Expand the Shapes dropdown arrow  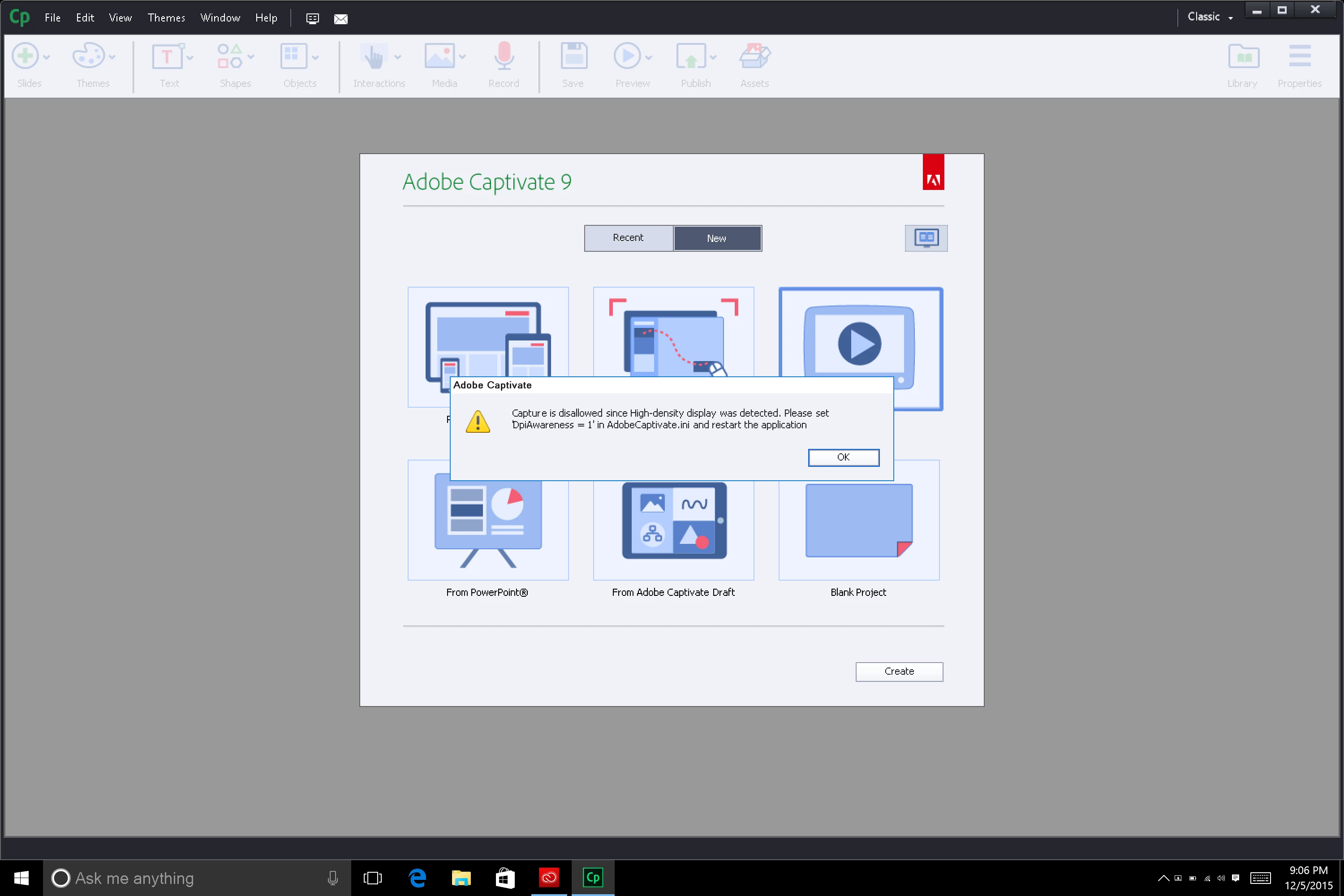251,56
